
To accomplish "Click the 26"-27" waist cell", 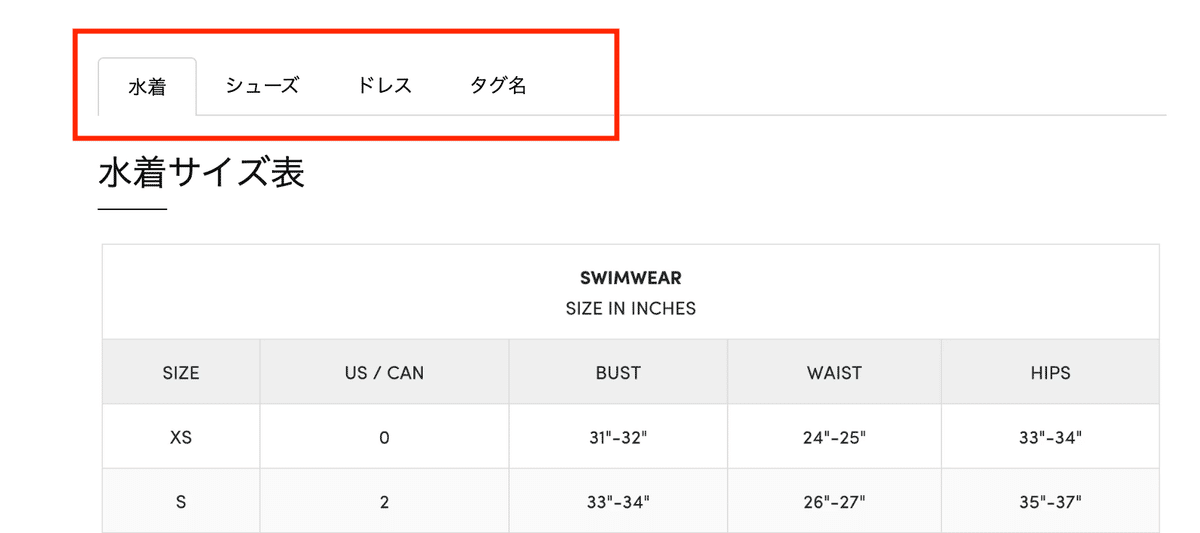I will point(834,501).
